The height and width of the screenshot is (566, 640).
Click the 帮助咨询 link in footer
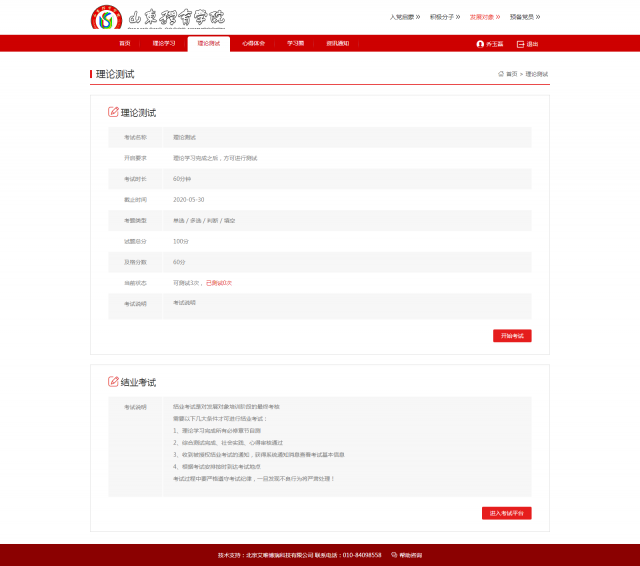point(410,554)
